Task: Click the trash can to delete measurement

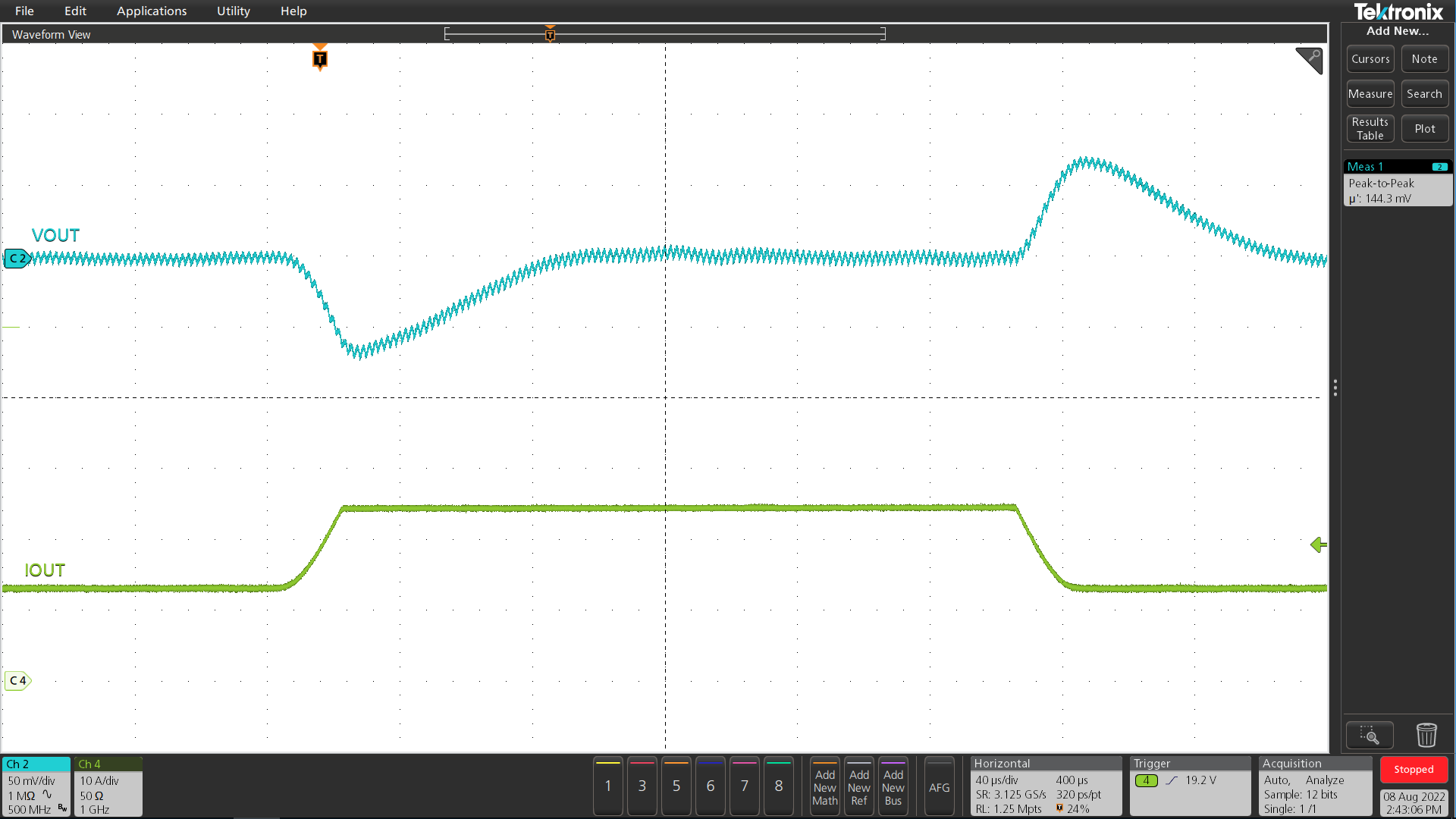Action: tap(1426, 735)
